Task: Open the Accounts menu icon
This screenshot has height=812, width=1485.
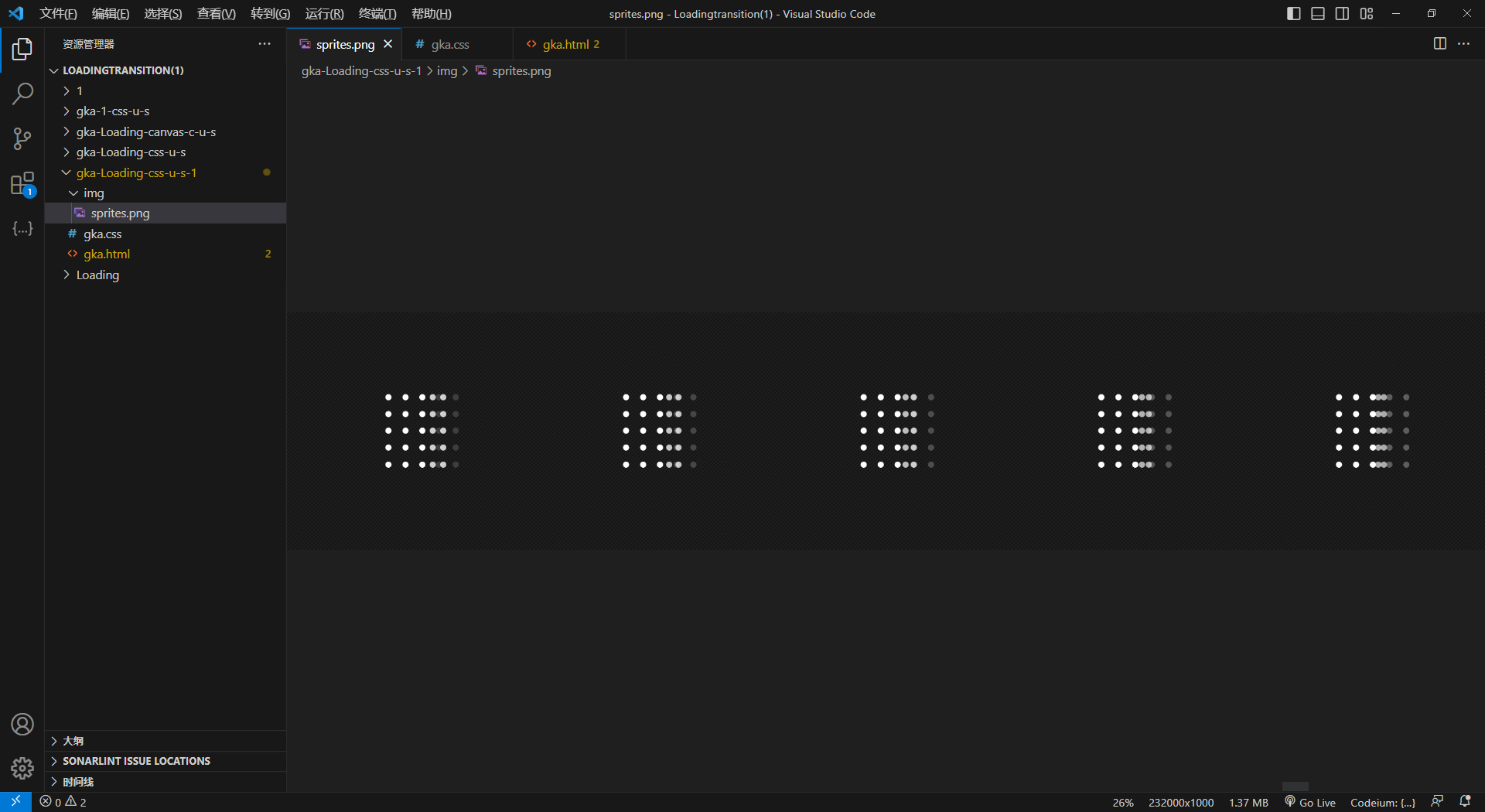Action: 22,725
